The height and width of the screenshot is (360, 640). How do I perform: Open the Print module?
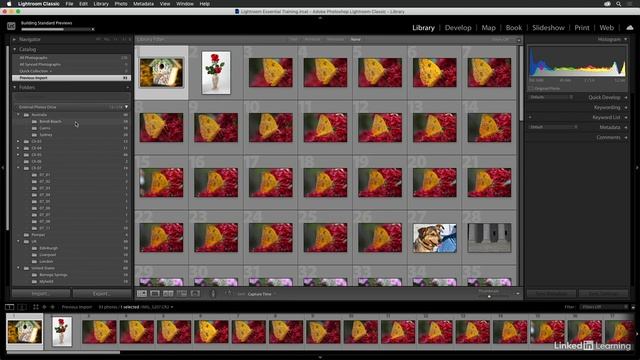coord(582,28)
